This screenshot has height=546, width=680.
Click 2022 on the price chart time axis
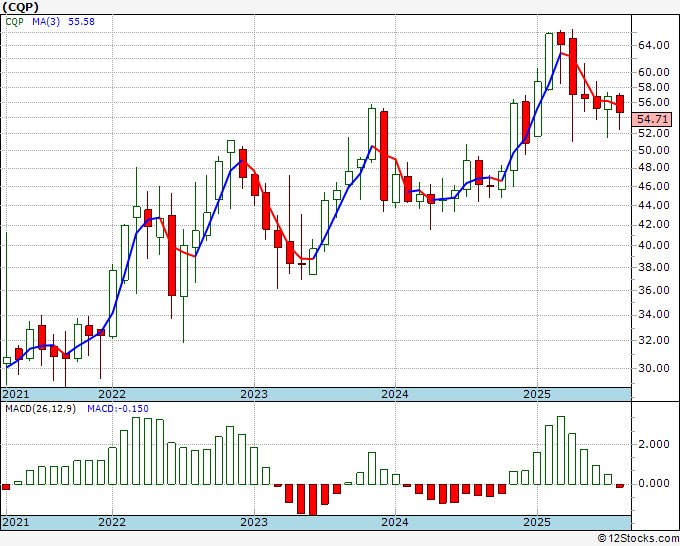(x=112, y=394)
